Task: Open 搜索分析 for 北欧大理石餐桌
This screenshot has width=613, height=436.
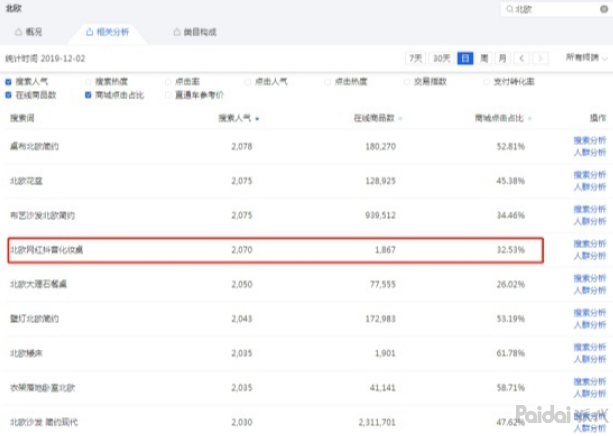Action: [590, 278]
